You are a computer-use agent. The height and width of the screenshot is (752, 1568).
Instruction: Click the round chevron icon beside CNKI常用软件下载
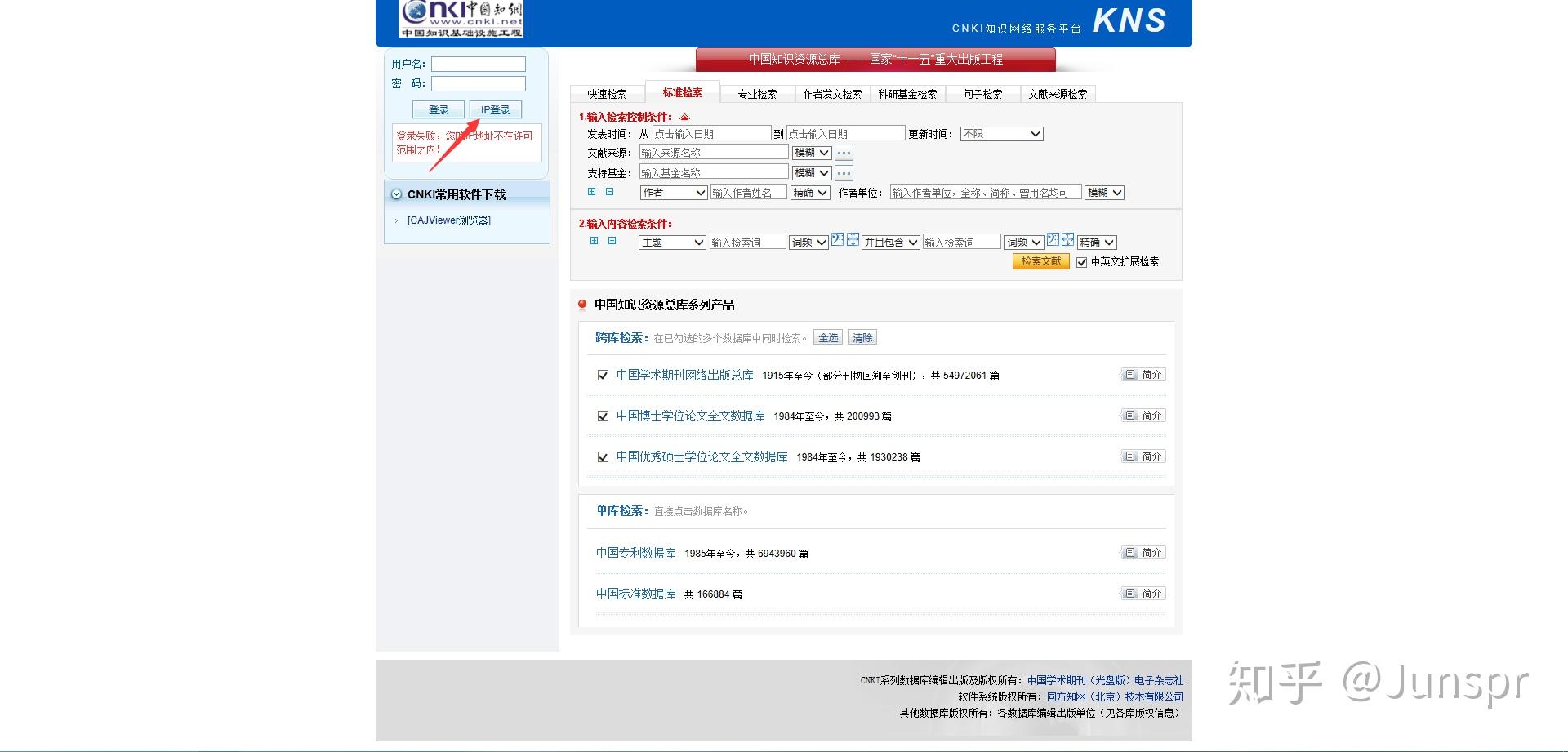397,194
